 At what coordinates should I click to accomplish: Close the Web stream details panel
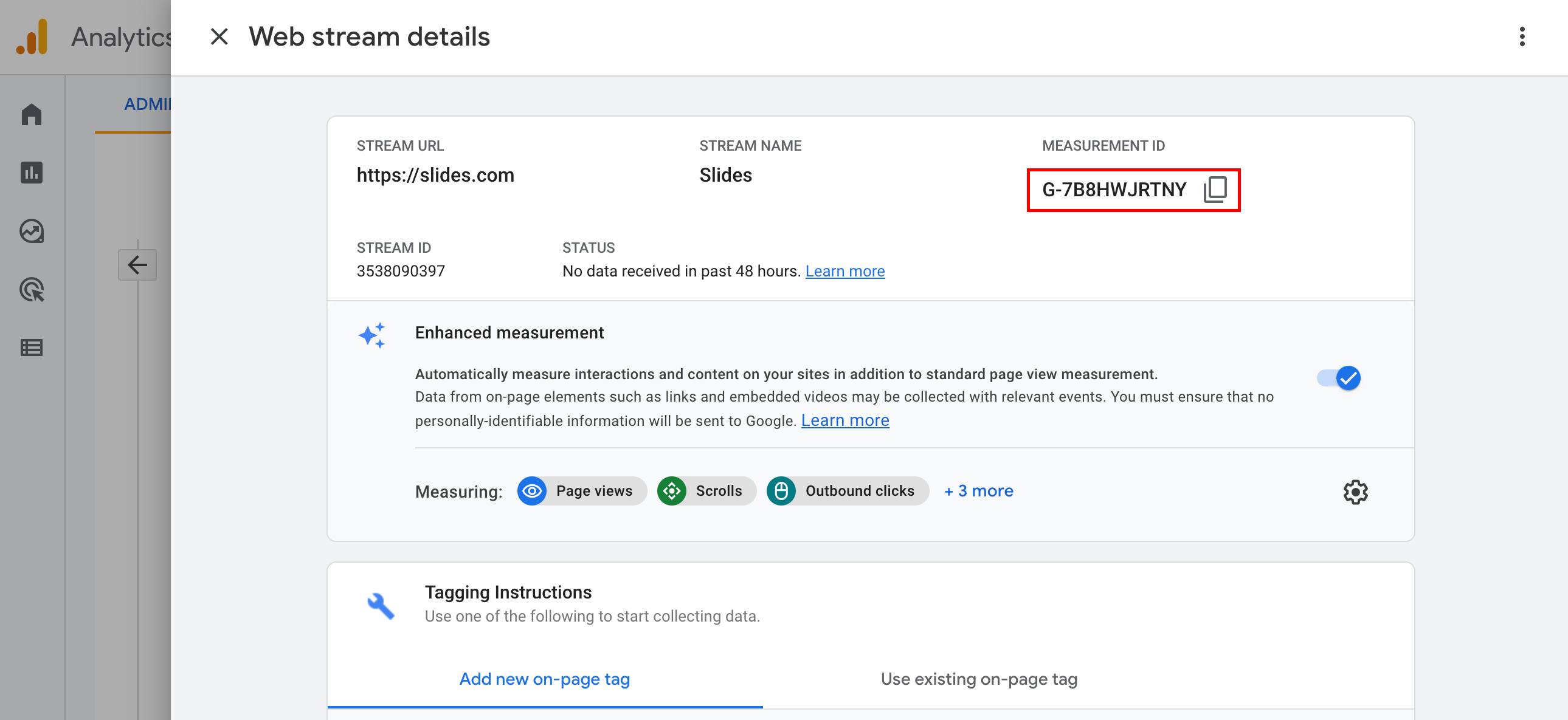pos(219,36)
